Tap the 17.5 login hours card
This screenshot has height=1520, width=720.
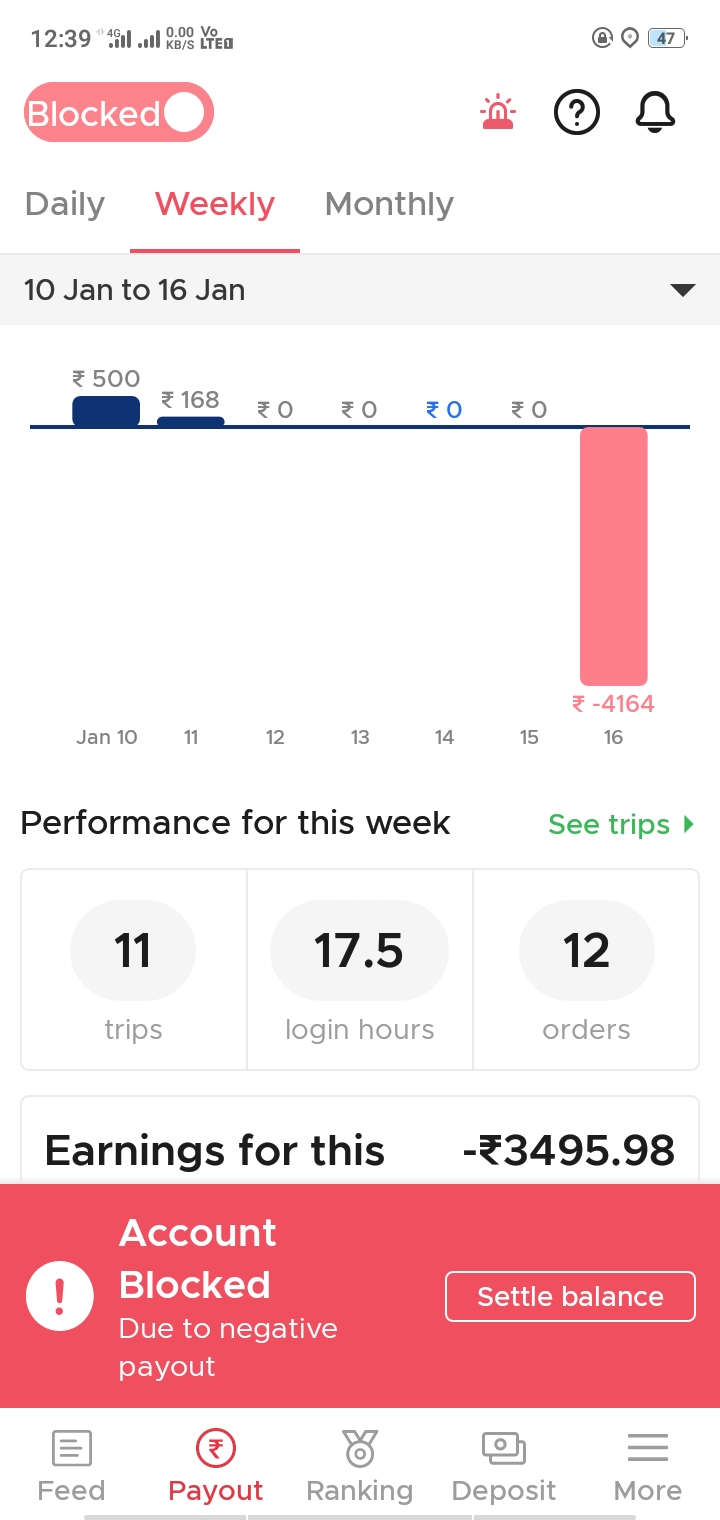coord(359,970)
